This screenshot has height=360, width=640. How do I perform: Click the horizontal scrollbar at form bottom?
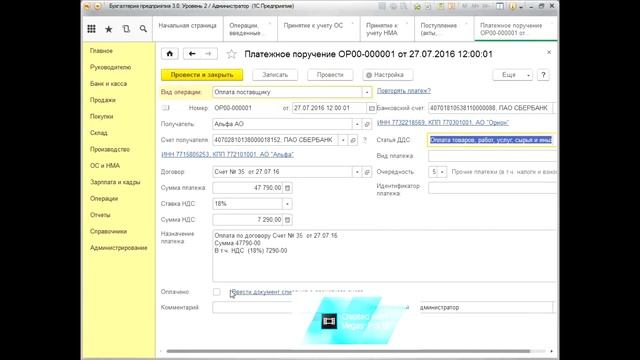348,351
